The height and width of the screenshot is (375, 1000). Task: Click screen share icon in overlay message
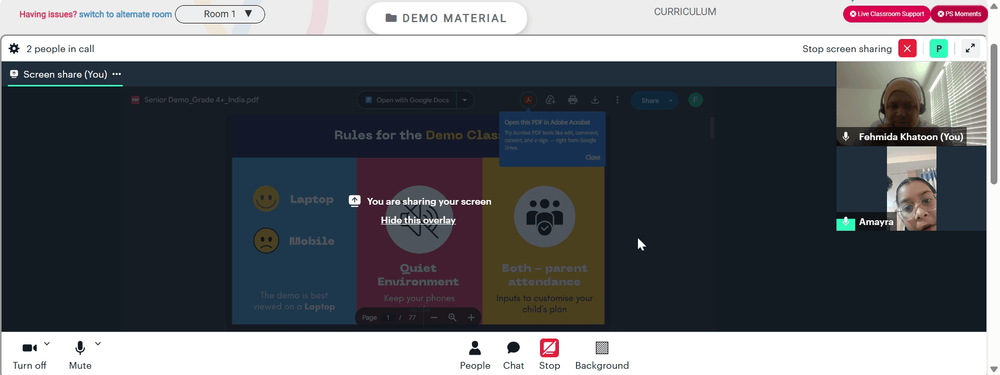click(355, 202)
